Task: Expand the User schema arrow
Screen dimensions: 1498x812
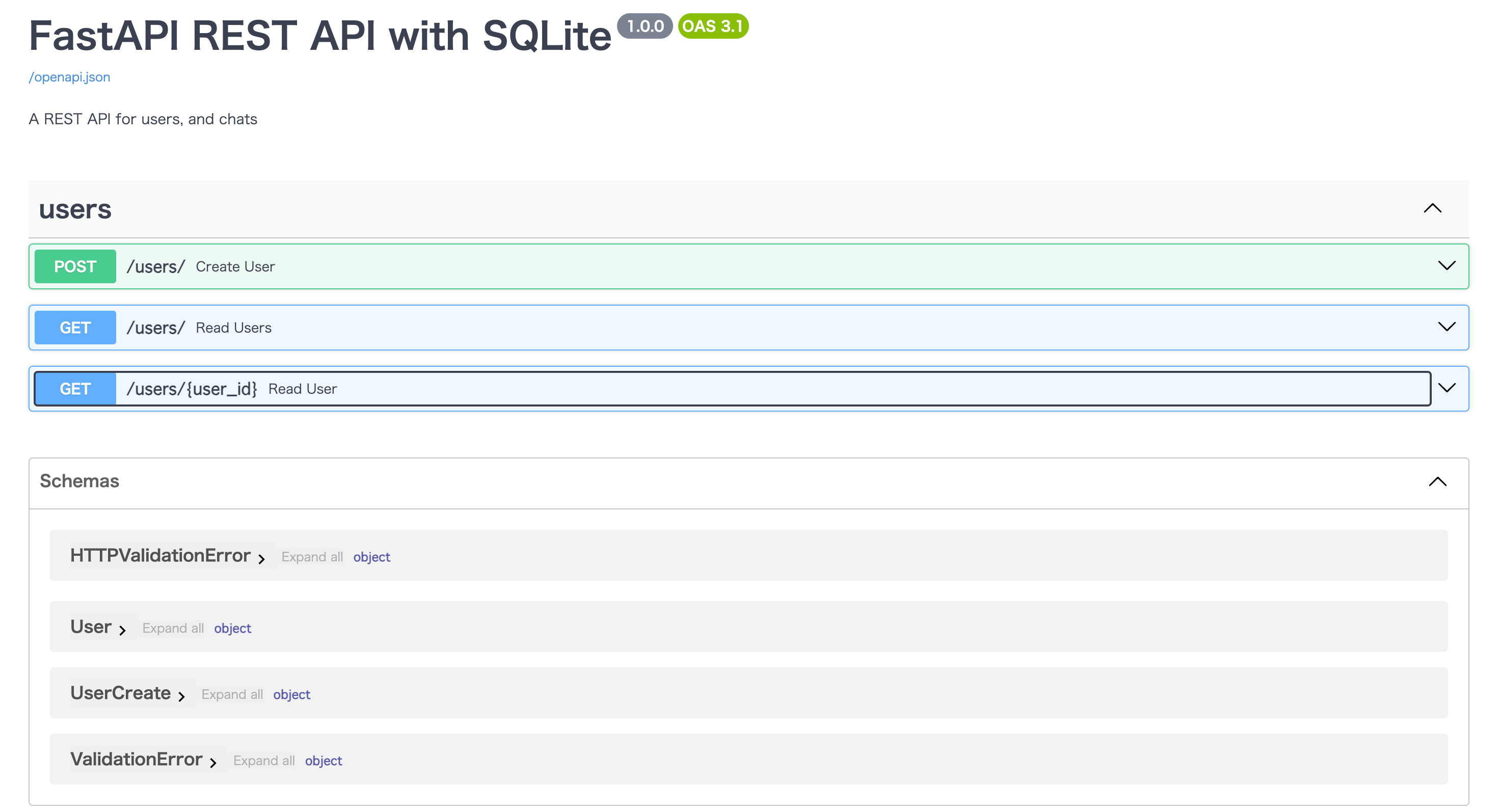Action: (123, 630)
